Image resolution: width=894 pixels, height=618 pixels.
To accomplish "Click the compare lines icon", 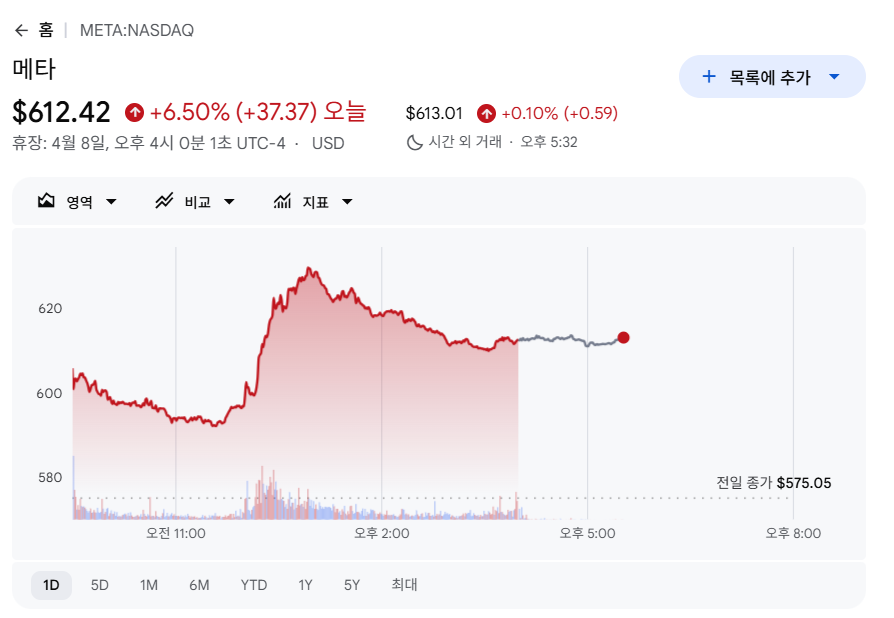I will tap(164, 201).
